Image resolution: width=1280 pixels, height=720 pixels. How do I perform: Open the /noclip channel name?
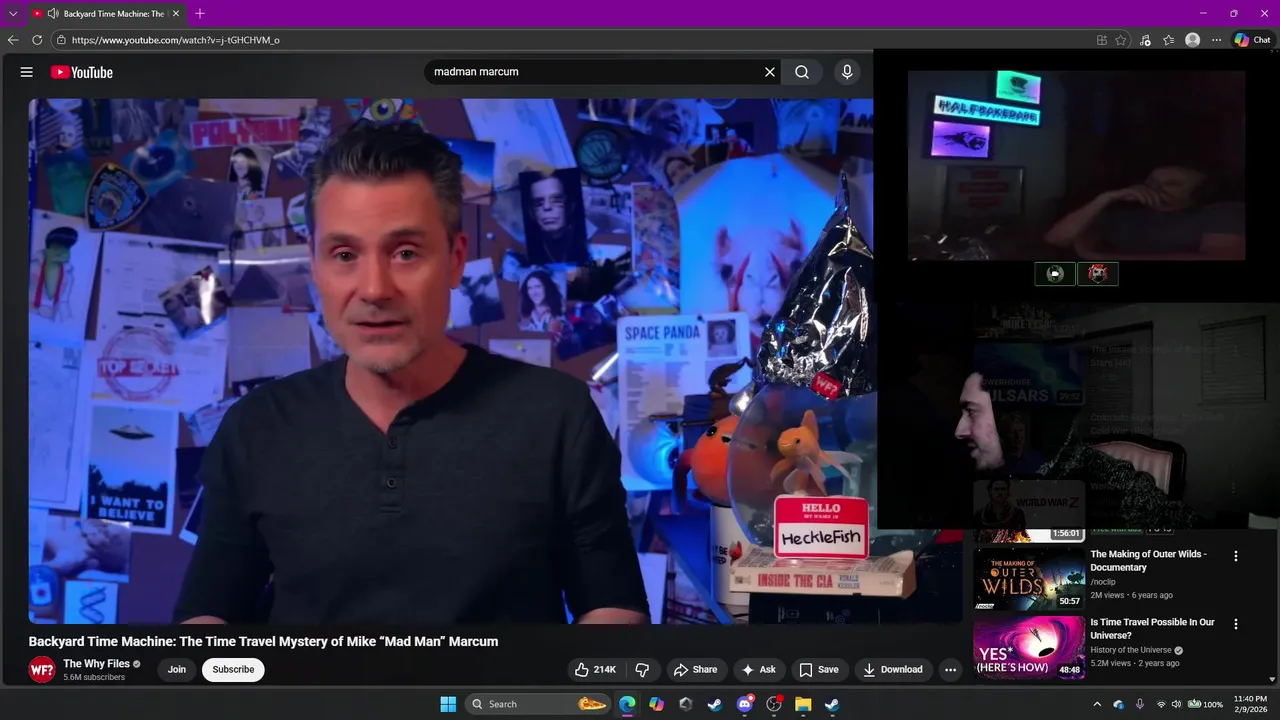tap(1103, 582)
